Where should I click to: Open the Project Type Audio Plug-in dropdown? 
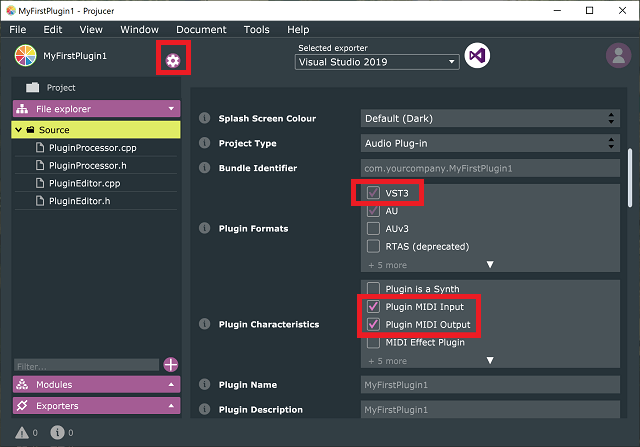[x=490, y=143]
